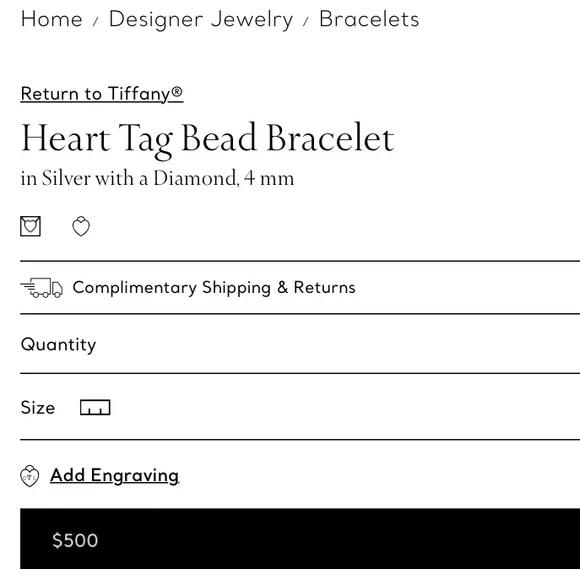580x580 pixels.
Task: Expand the Size selector row
Action: click(300, 407)
